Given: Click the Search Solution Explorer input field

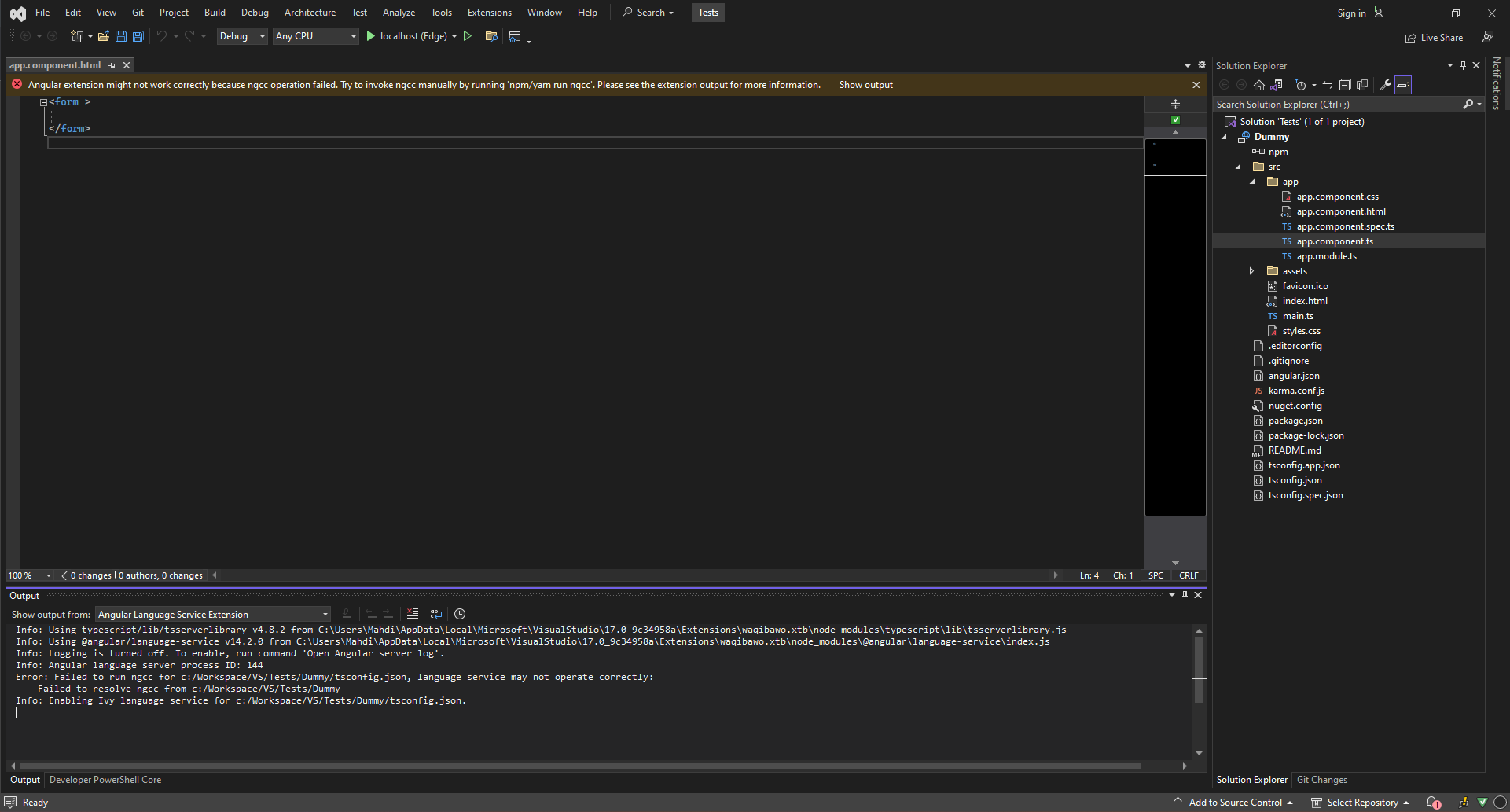Looking at the screenshot, I should click(x=1336, y=104).
